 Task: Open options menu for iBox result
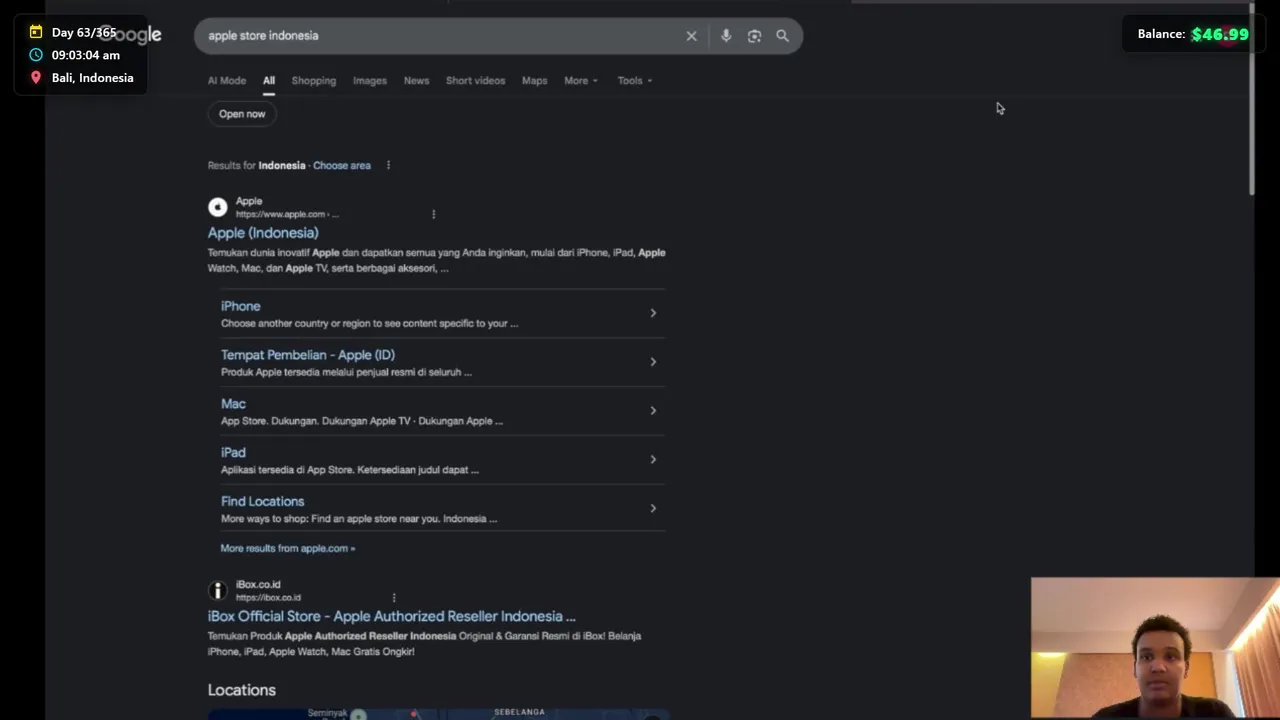[394, 598]
